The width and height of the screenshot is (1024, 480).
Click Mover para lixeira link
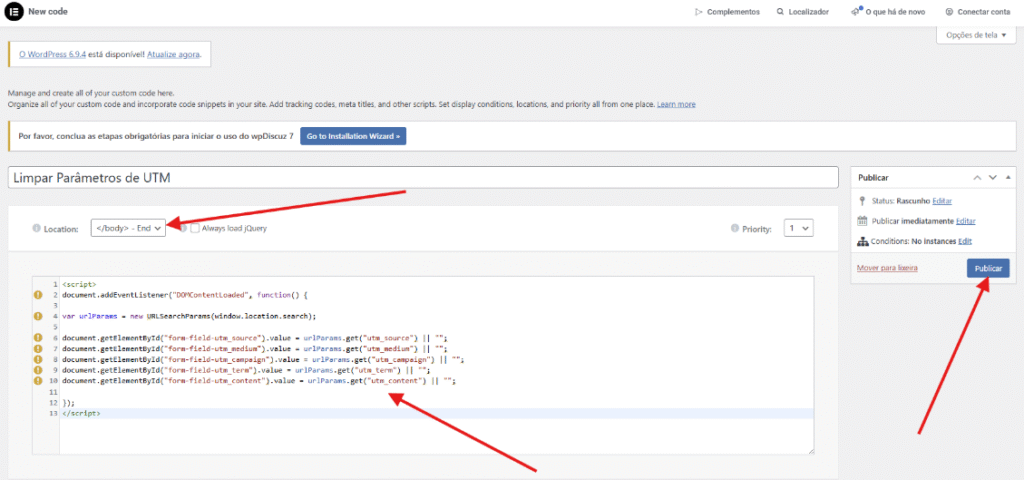click(x=887, y=267)
